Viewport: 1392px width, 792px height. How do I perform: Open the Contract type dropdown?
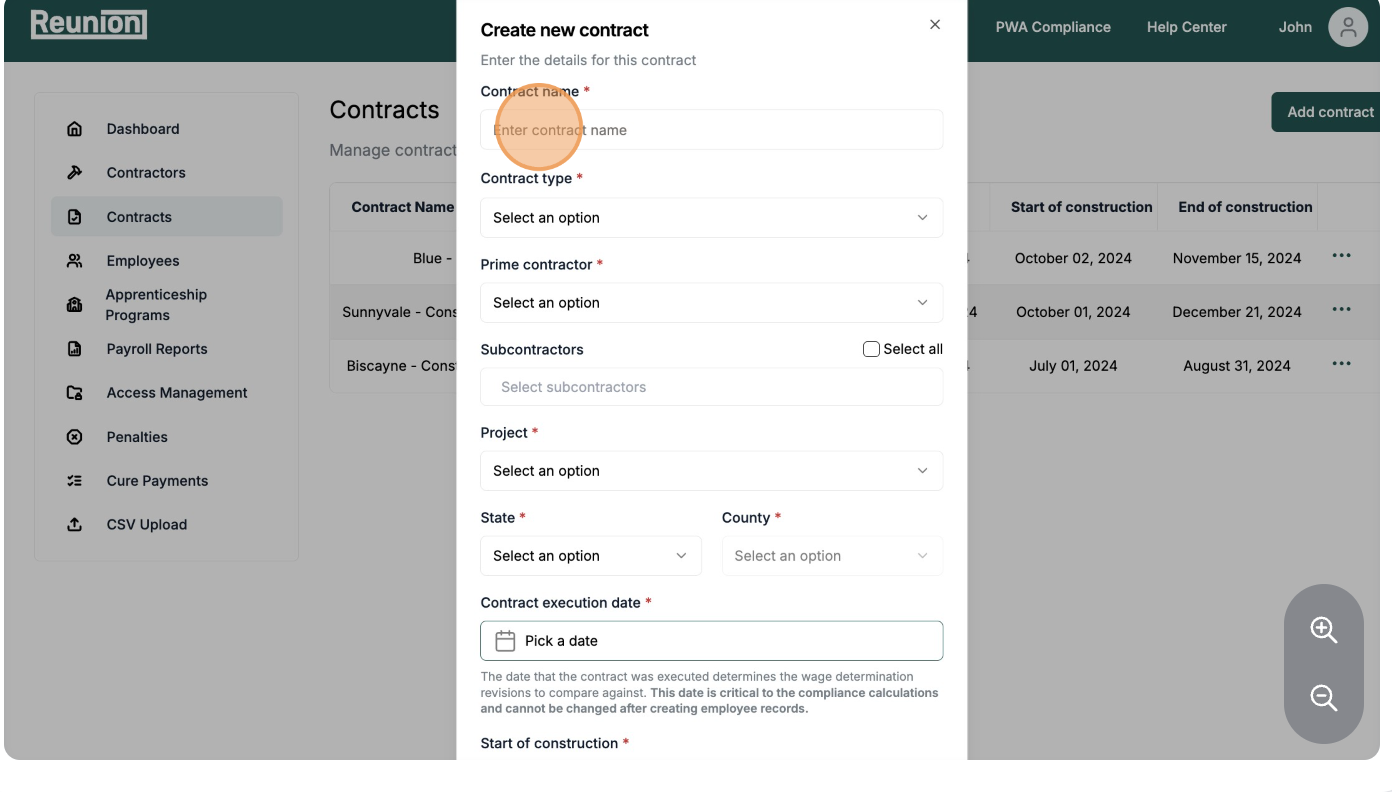click(711, 218)
